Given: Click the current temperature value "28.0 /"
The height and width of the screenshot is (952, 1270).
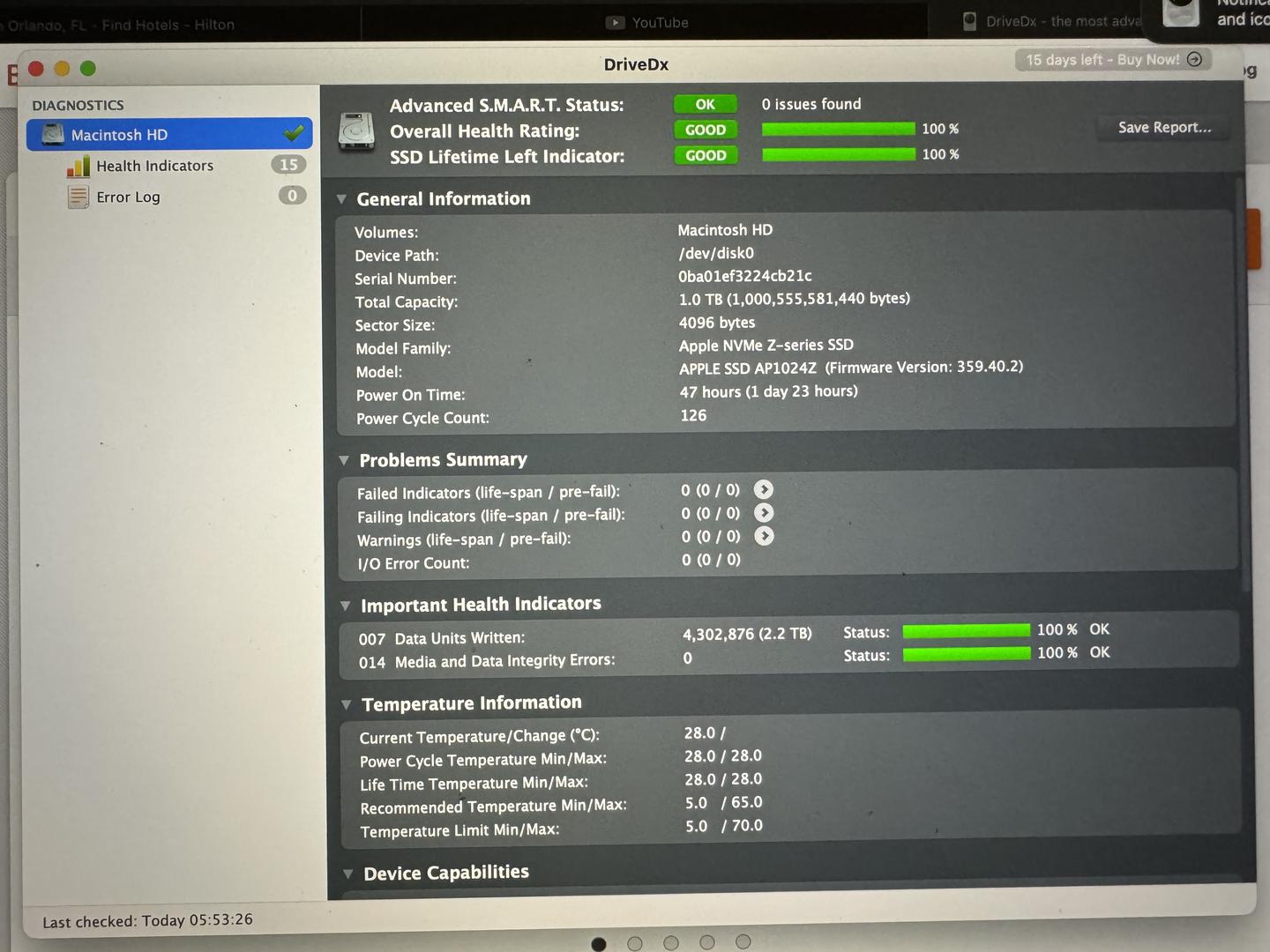Looking at the screenshot, I should click(x=706, y=733).
